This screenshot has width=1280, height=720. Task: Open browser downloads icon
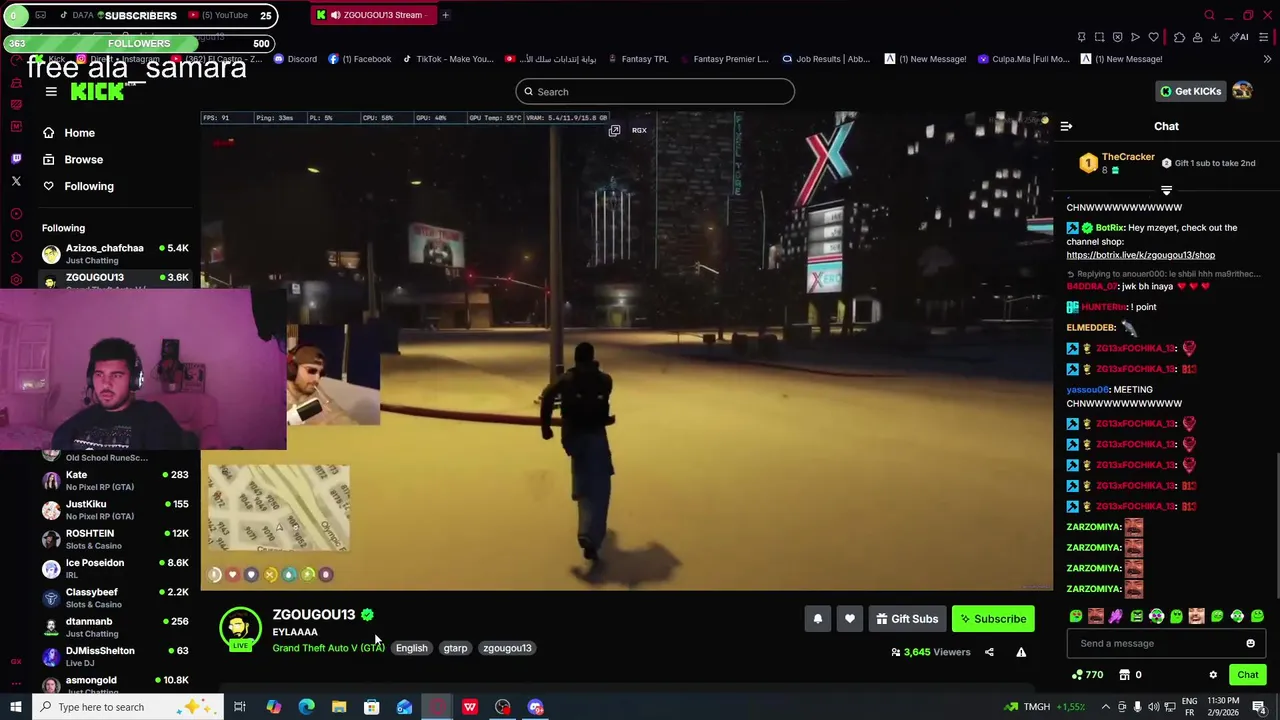[1215, 37]
